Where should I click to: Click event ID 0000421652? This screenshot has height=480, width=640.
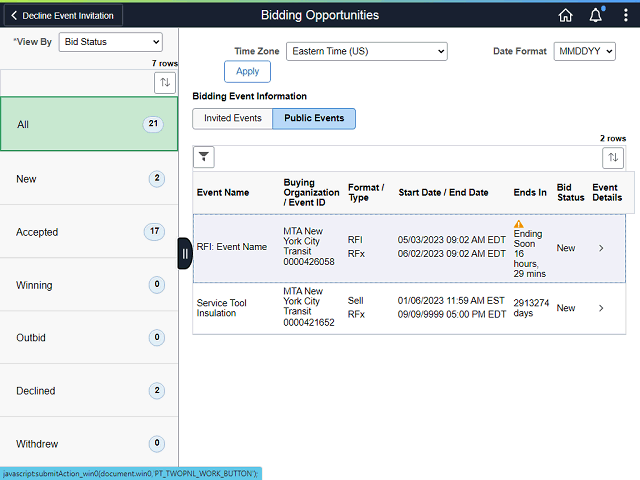(309, 322)
